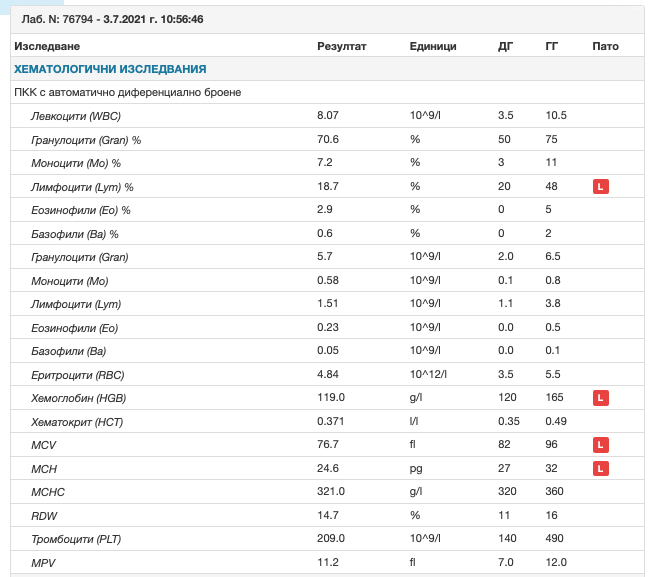Click the MPV test name
653x577 pixels.
point(45,562)
